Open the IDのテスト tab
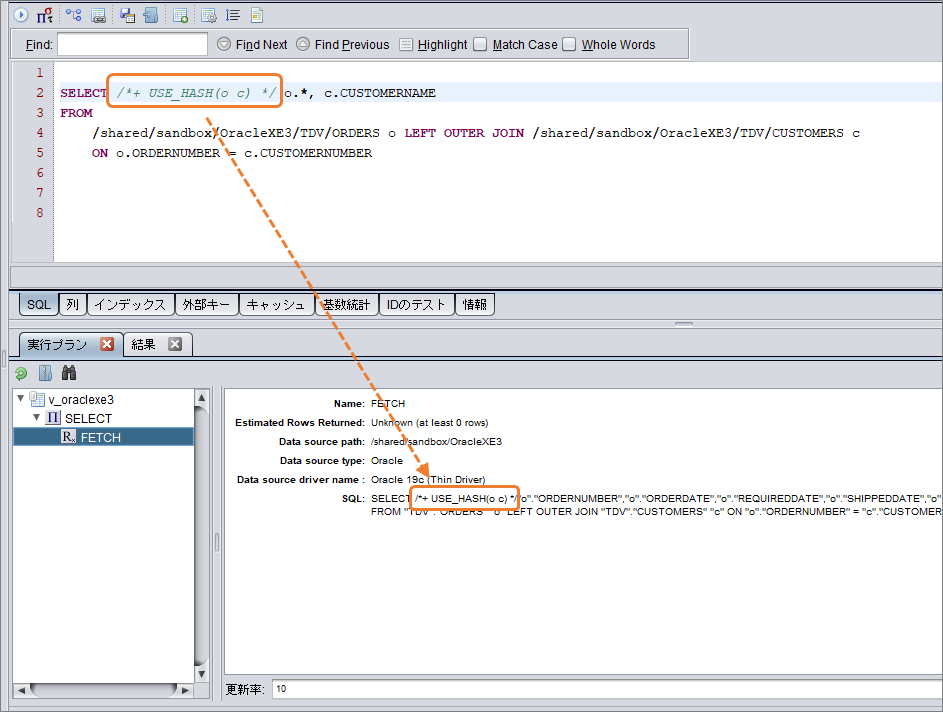 (x=416, y=305)
